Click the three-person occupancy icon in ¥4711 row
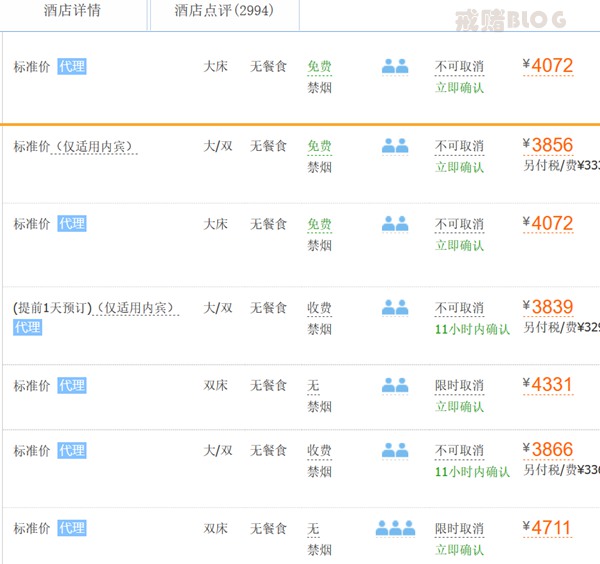600x564 pixels. [x=395, y=528]
